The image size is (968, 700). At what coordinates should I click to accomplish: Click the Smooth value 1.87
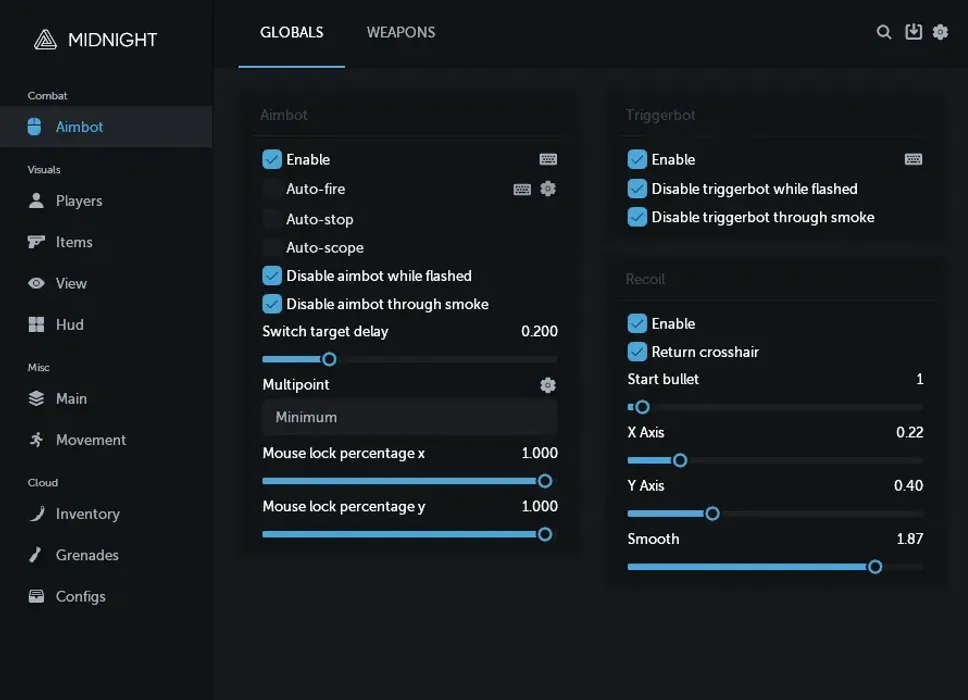pyautogui.click(x=909, y=539)
